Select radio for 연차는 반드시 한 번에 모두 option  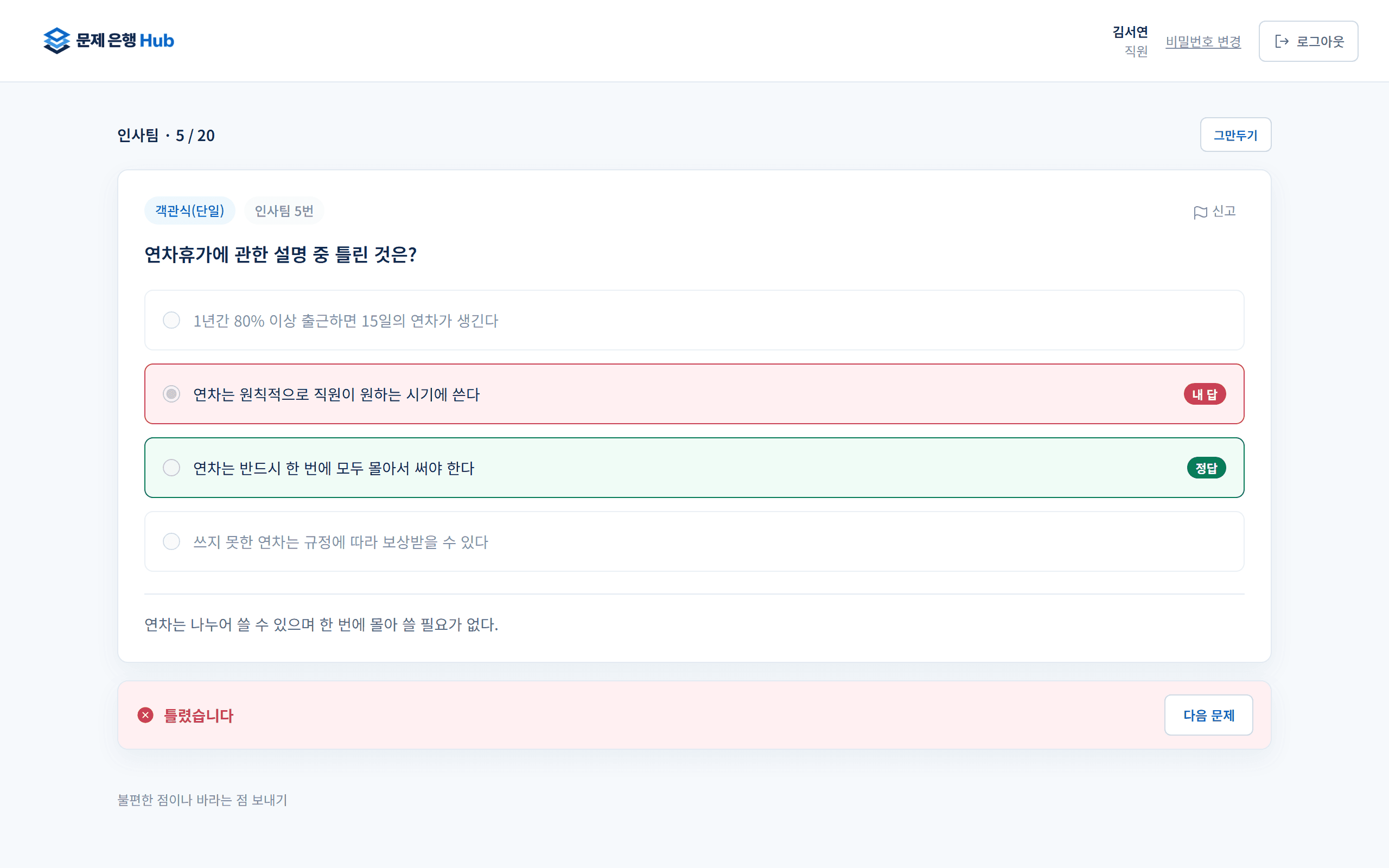coord(171,468)
